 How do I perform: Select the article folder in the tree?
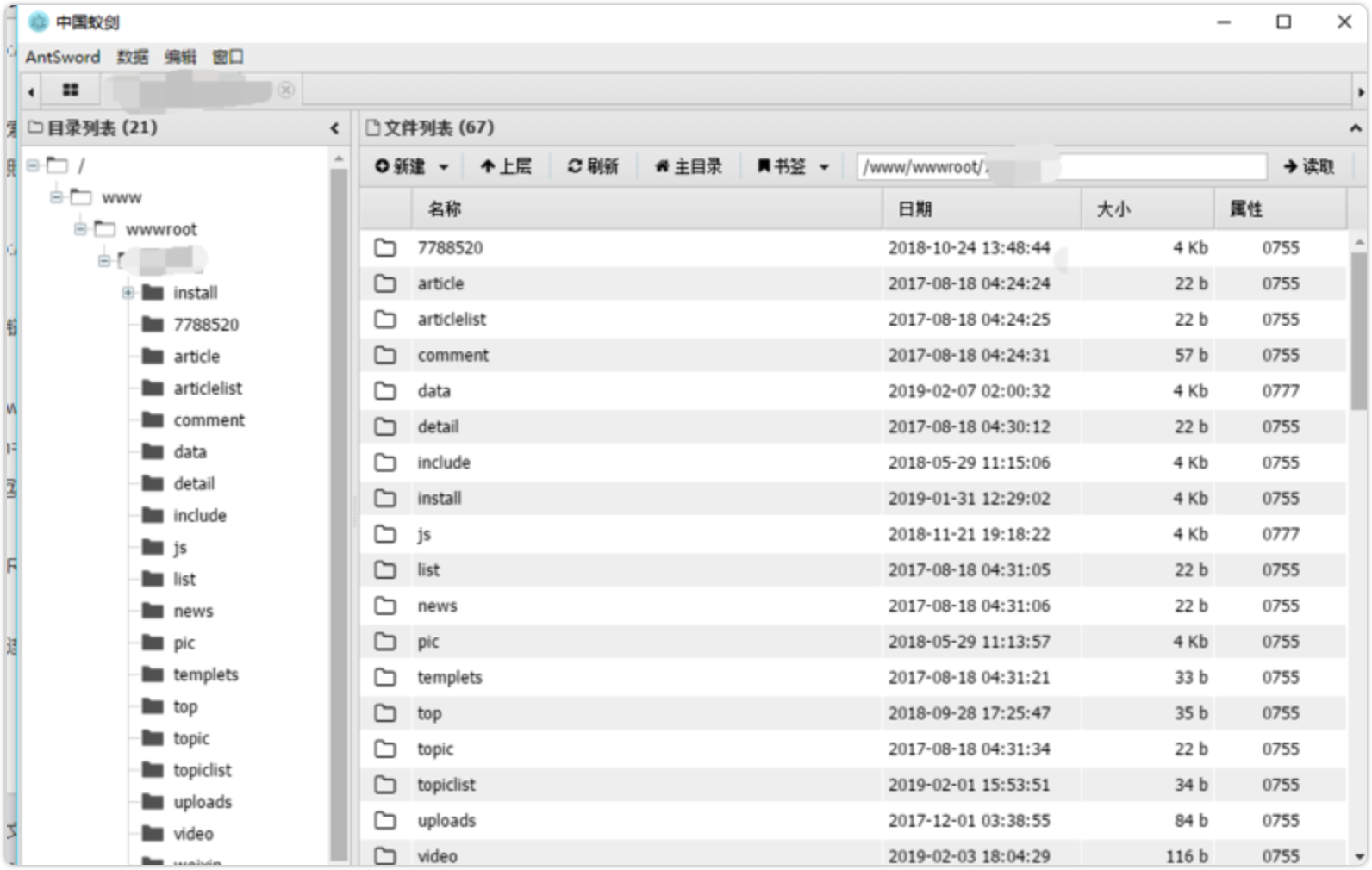(x=196, y=357)
